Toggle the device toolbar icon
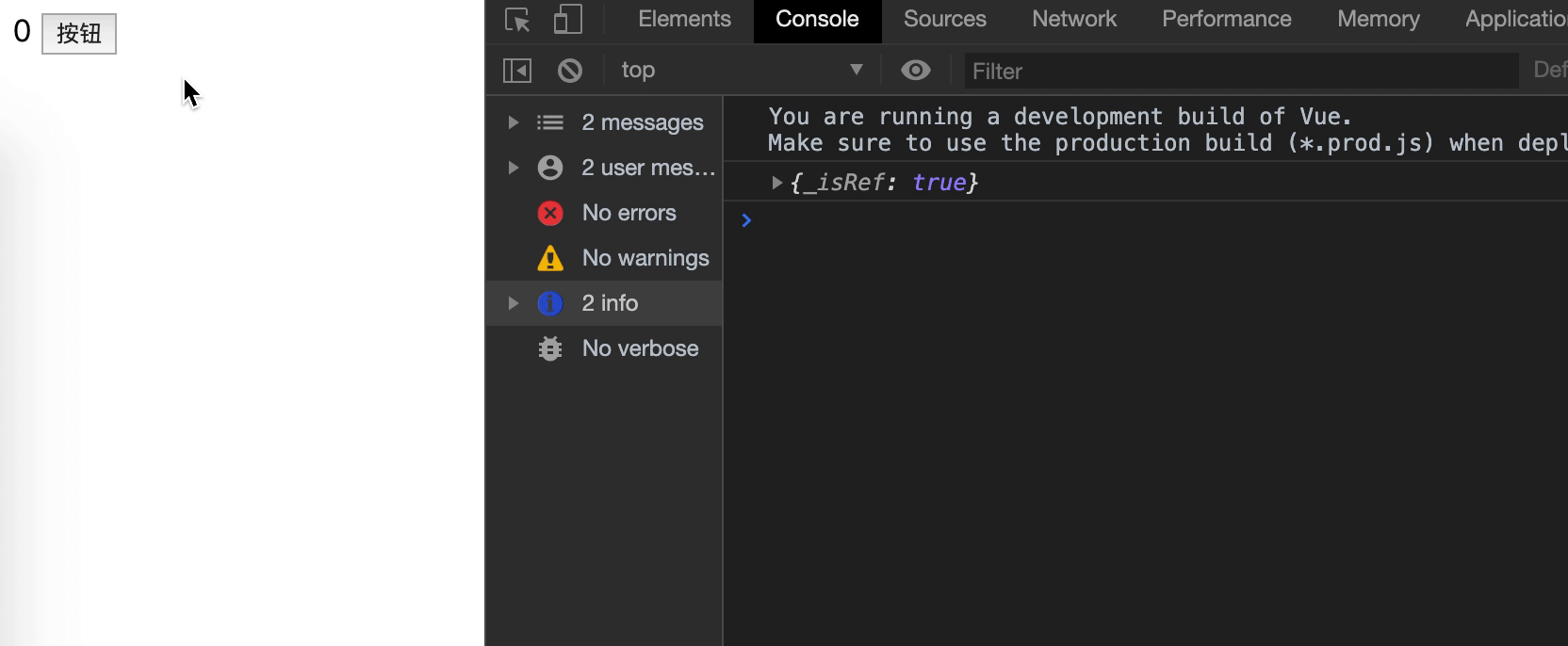This screenshot has height=646, width=1568. click(567, 20)
